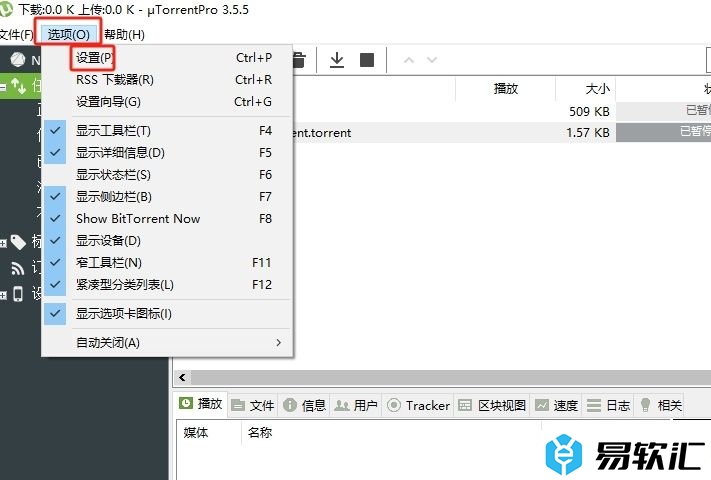Expand the devices tree node

[3, 295]
